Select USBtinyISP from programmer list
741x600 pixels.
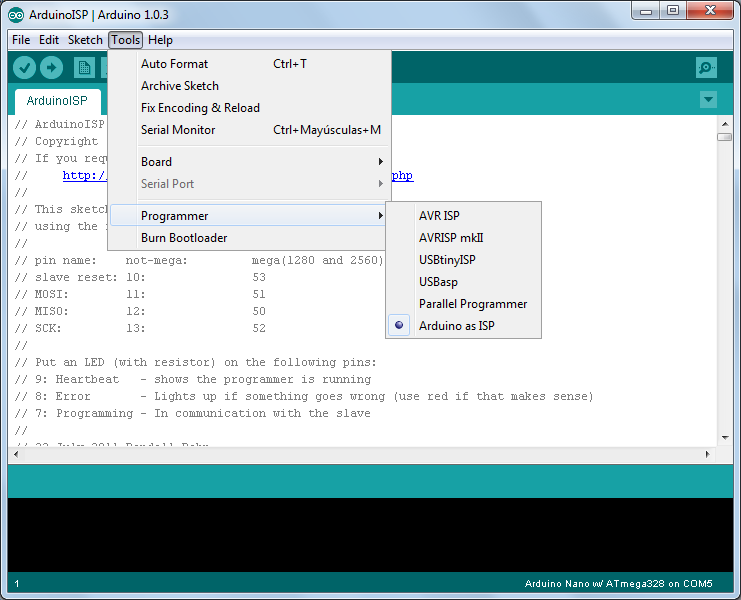point(464,260)
